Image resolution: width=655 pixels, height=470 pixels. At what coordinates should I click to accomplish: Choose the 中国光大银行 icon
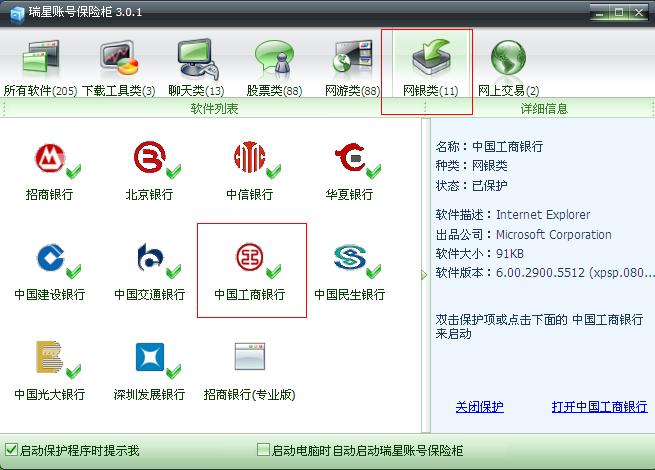49,357
